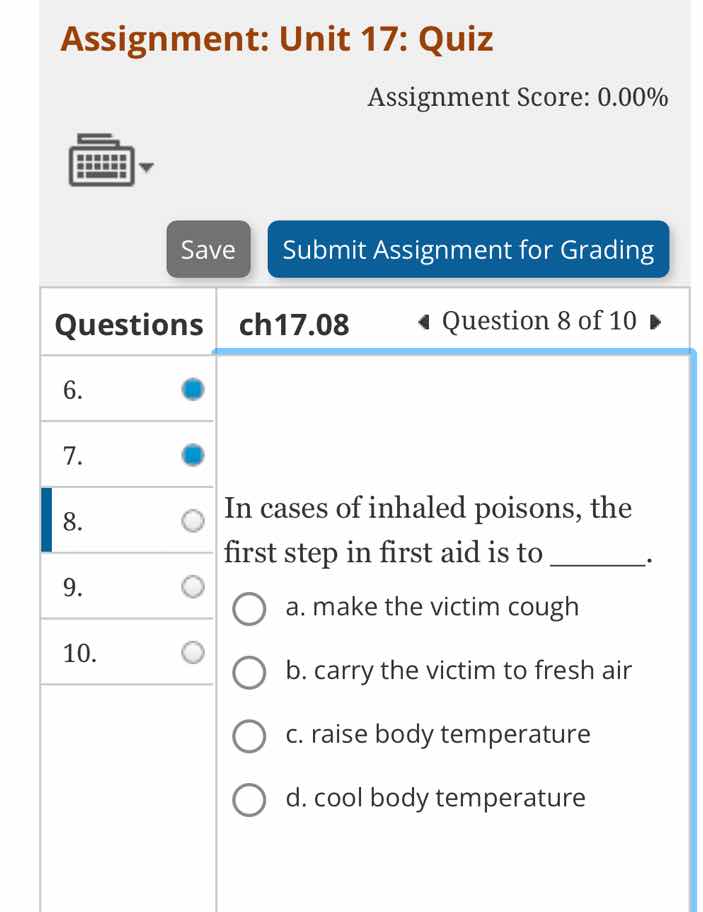Click the Question 8 of 10 label
Viewport: 703px width, 912px height.
point(538,321)
